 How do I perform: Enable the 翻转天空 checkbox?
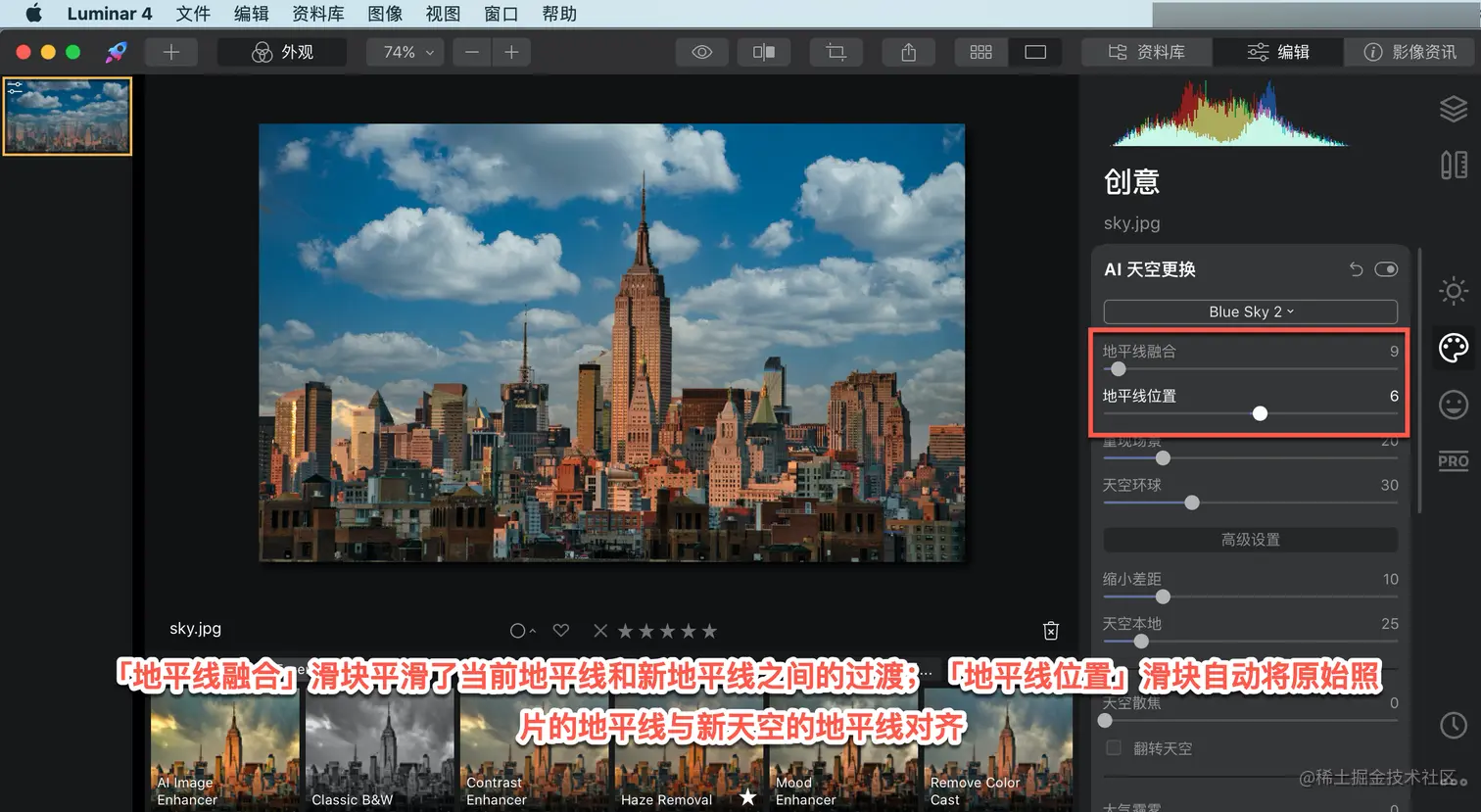click(1114, 748)
